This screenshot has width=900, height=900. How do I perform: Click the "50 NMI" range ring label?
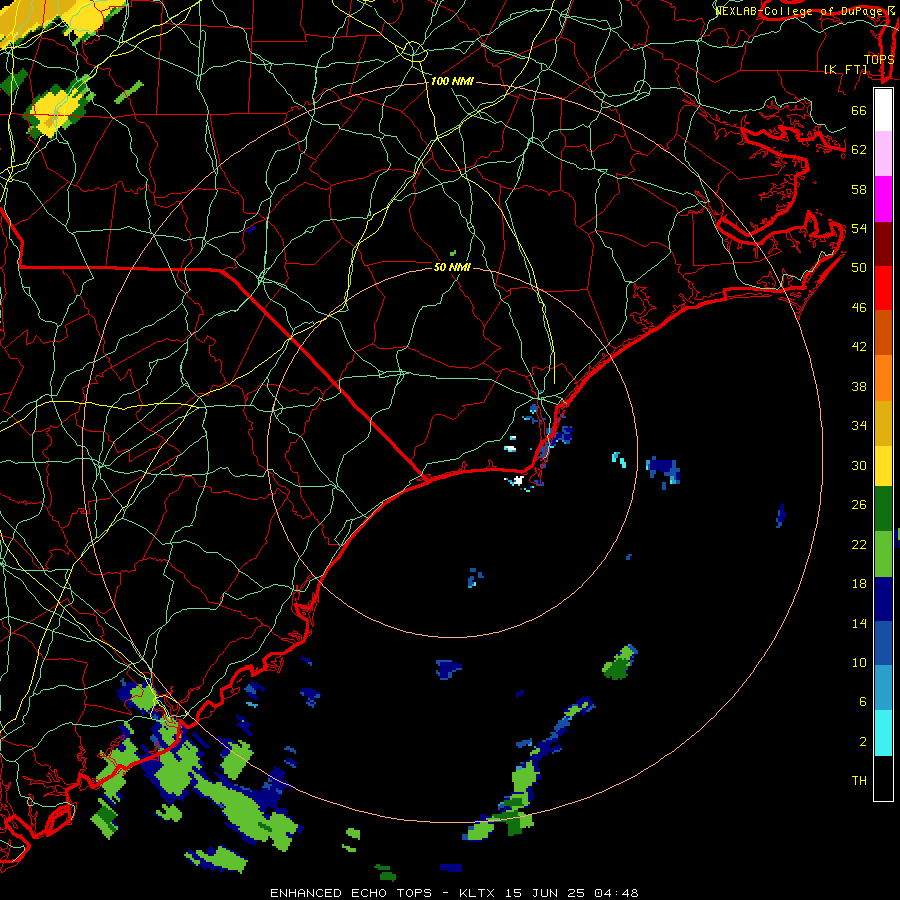[452, 267]
